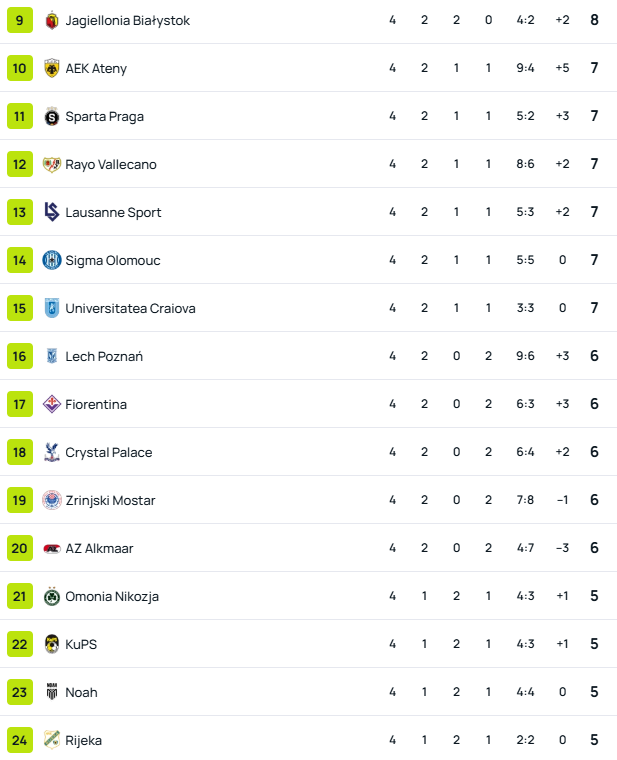Click the Jagiellonia Białystok club crest

coord(52,21)
